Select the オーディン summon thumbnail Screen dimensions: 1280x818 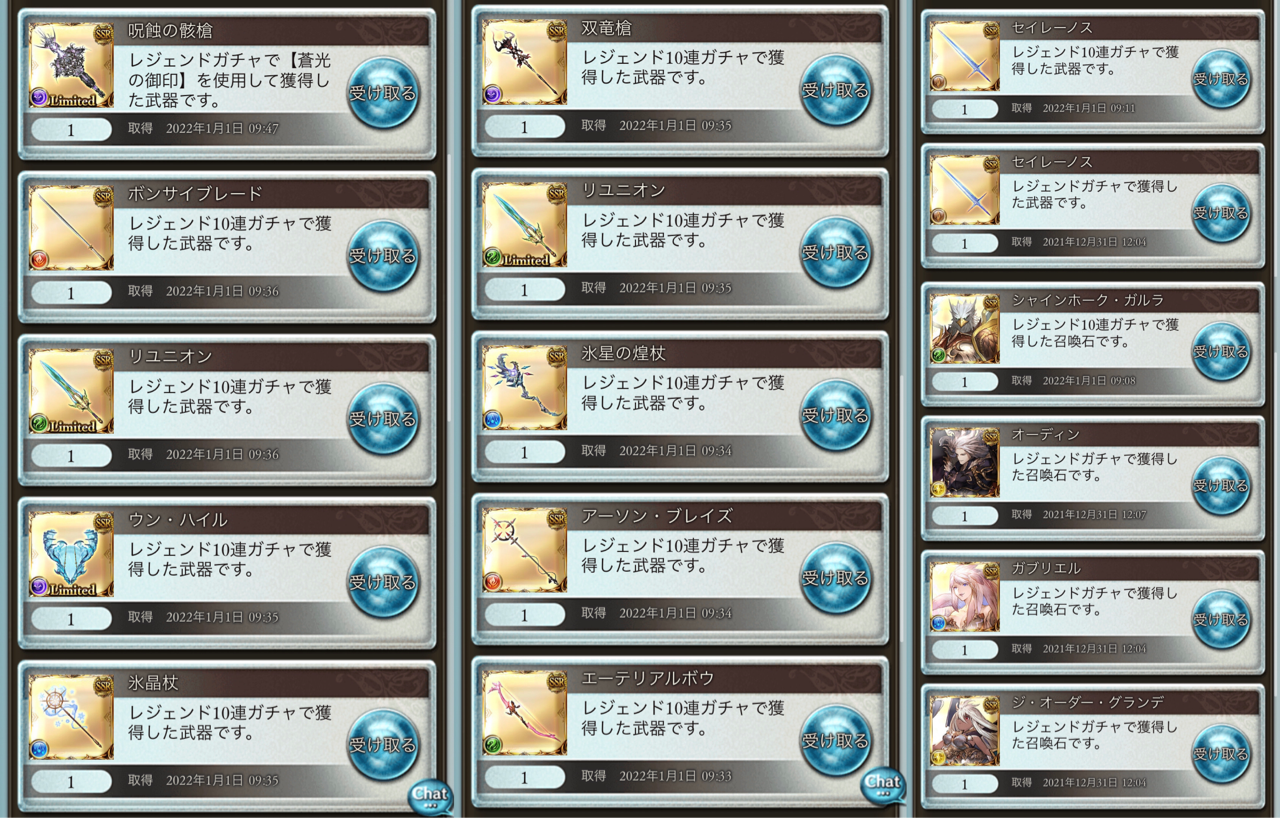(965, 463)
